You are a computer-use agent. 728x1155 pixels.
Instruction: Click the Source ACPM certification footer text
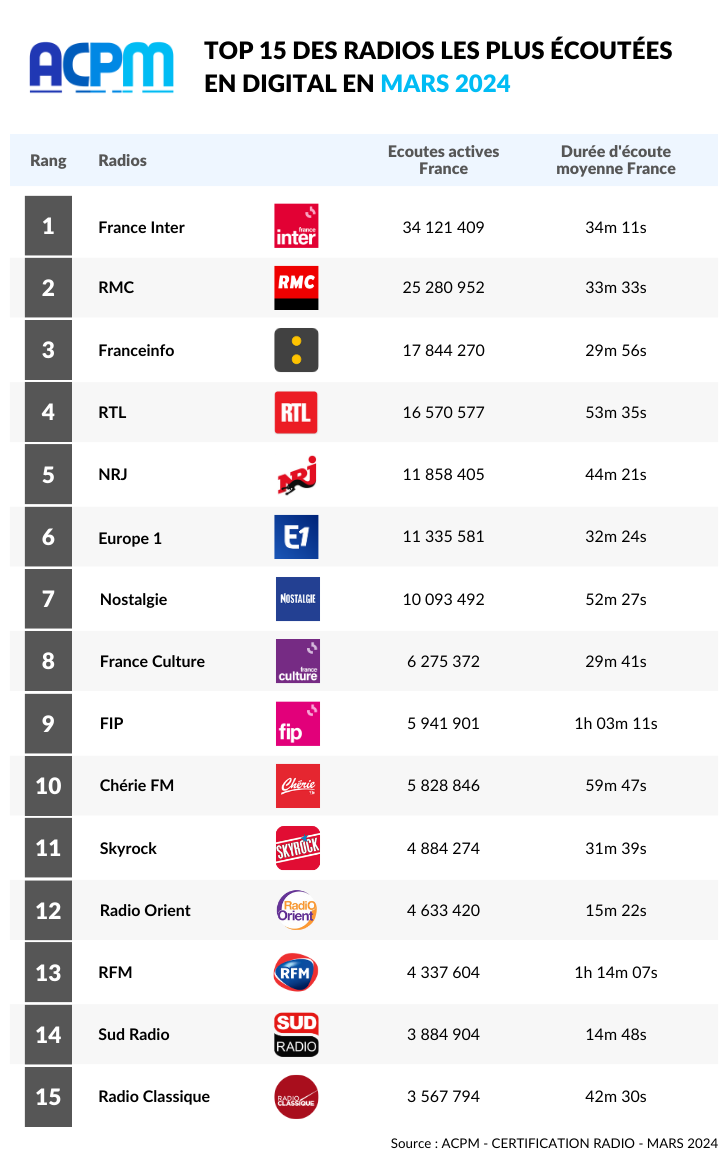pos(554,1142)
